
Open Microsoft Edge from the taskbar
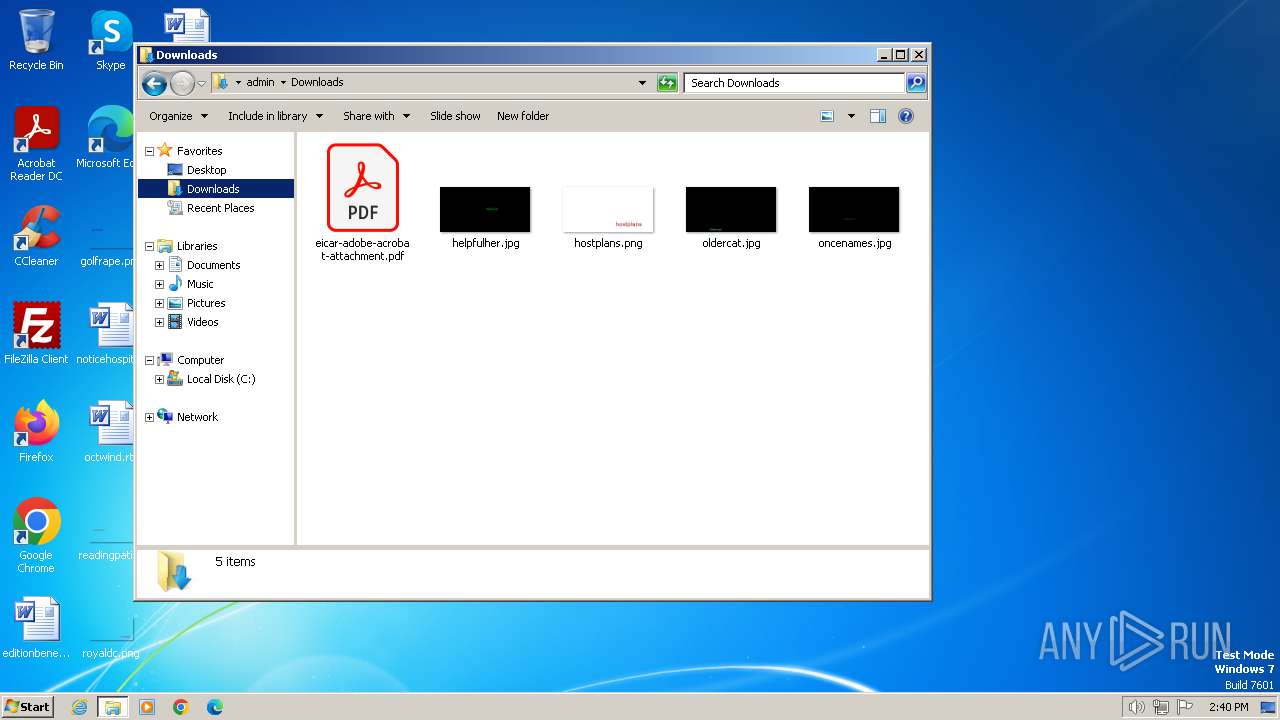214,707
